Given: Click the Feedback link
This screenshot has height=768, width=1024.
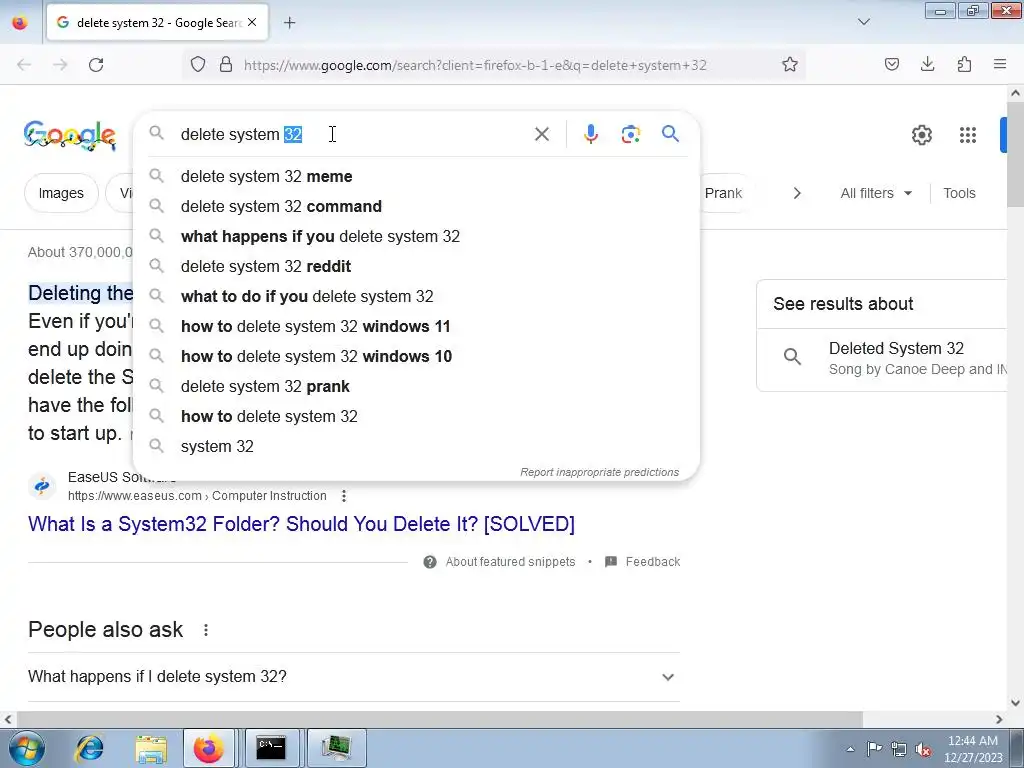Looking at the screenshot, I should pyautogui.click(x=652, y=562).
